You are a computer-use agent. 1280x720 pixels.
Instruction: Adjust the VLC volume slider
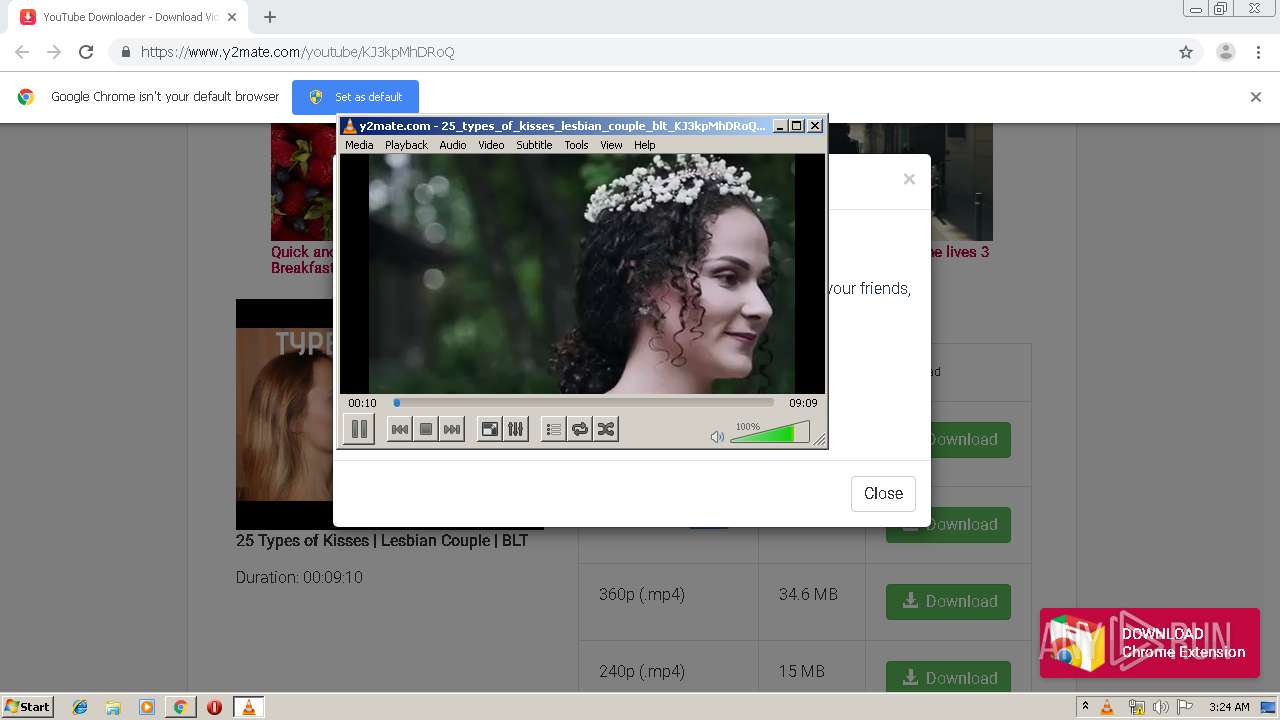click(x=769, y=432)
